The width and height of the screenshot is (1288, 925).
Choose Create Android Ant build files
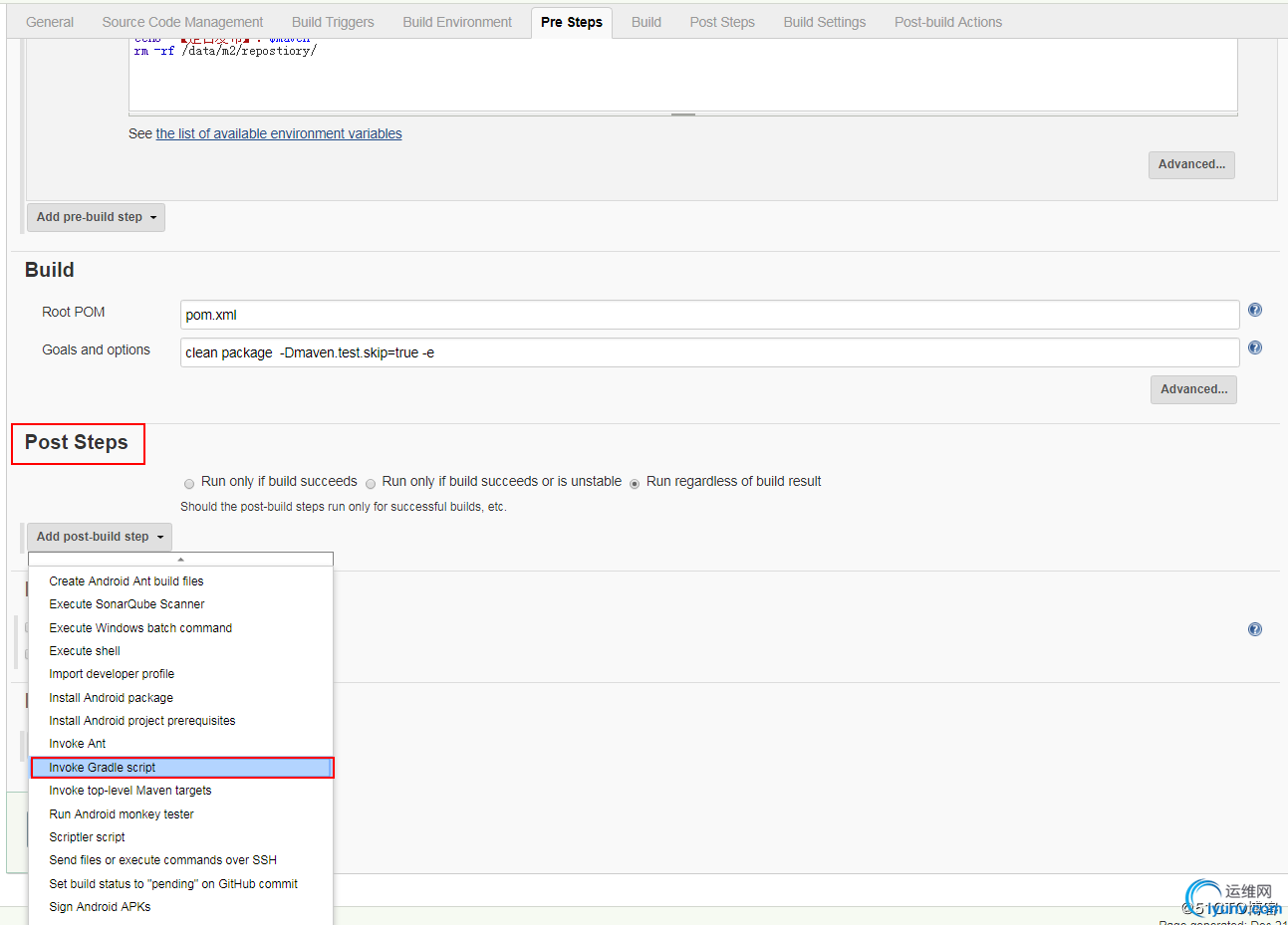pos(181,581)
